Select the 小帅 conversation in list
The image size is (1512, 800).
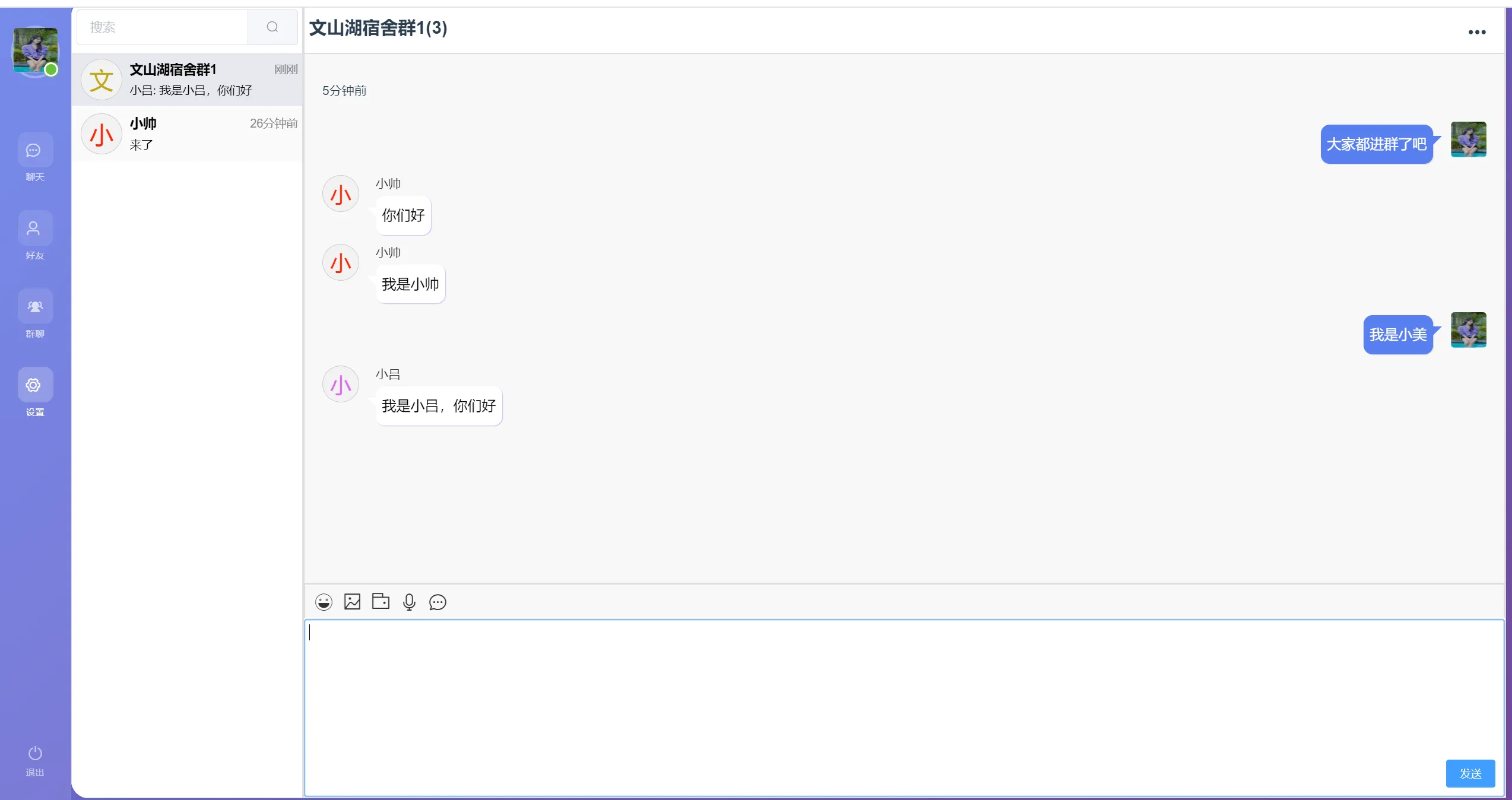pos(188,134)
